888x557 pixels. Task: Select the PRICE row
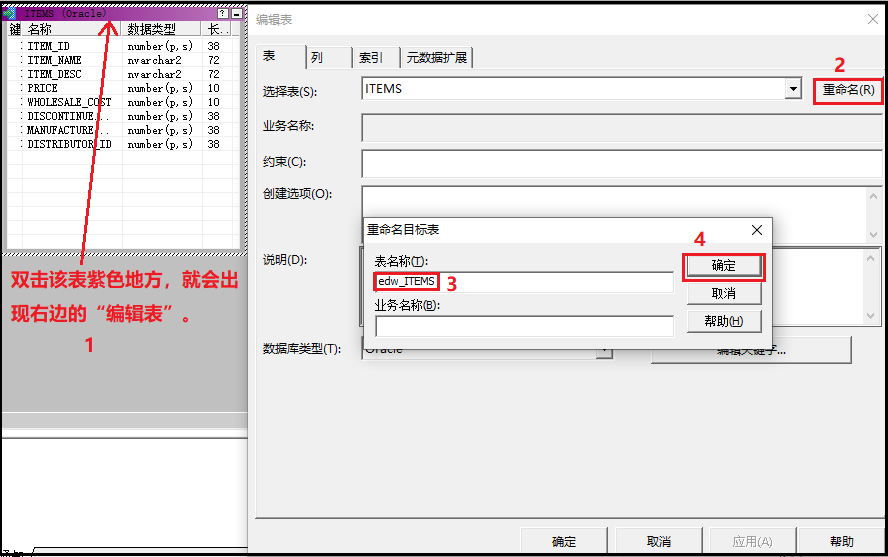[124, 88]
